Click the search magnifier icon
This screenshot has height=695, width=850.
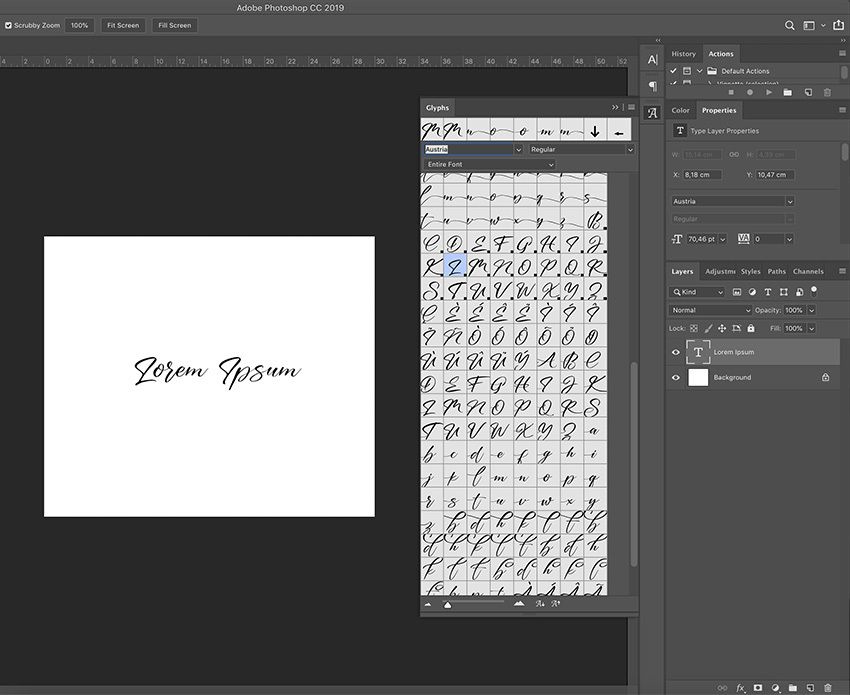tap(789, 25)
